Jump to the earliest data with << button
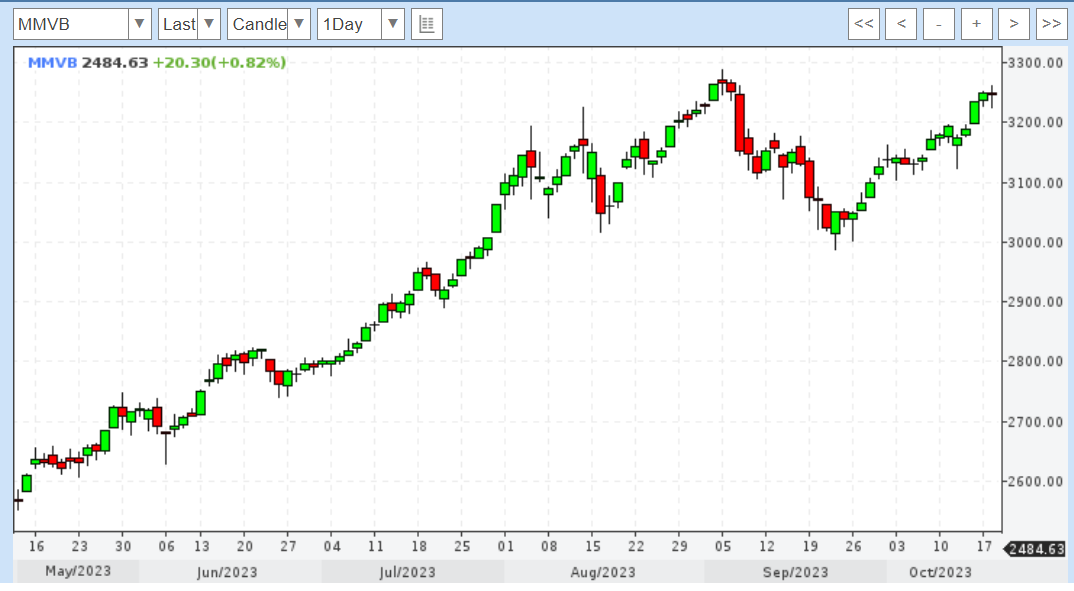 (864, 24)
